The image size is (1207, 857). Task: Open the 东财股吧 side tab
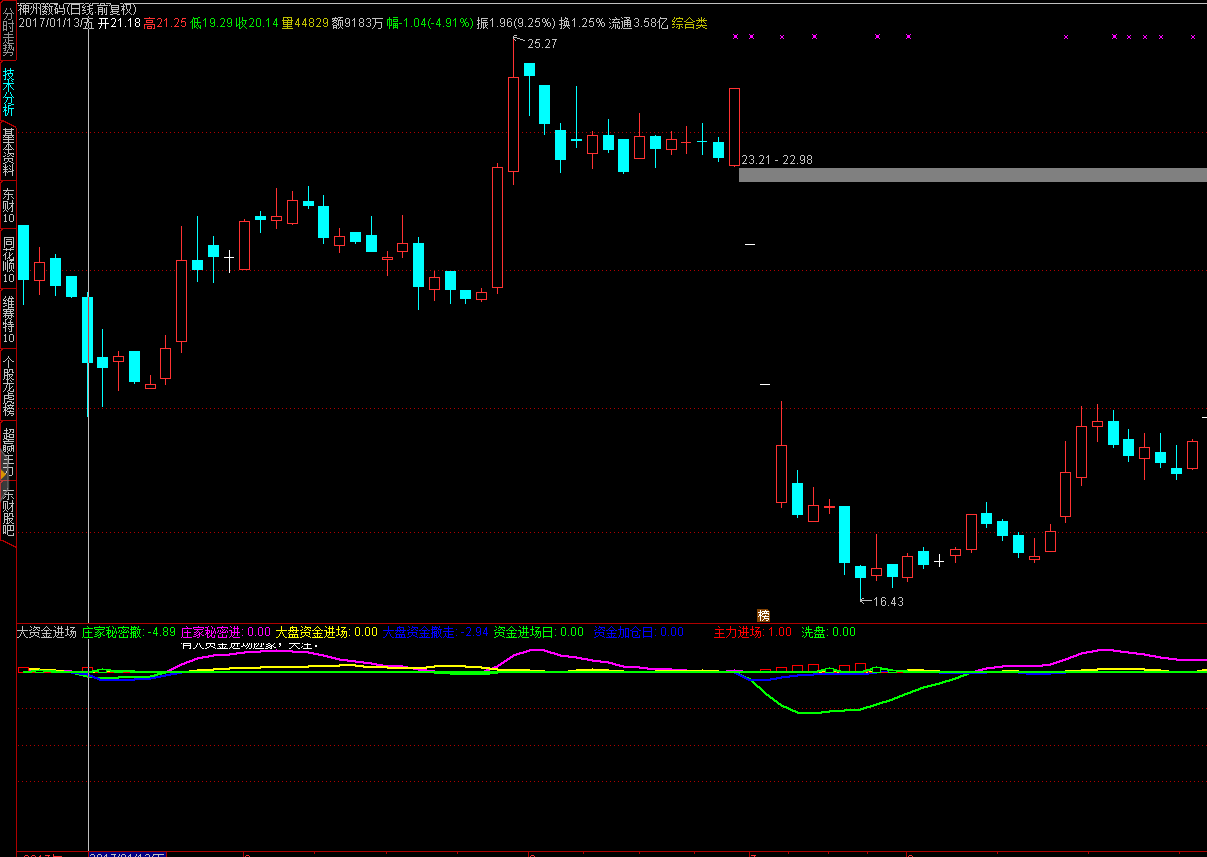point(8,512)
